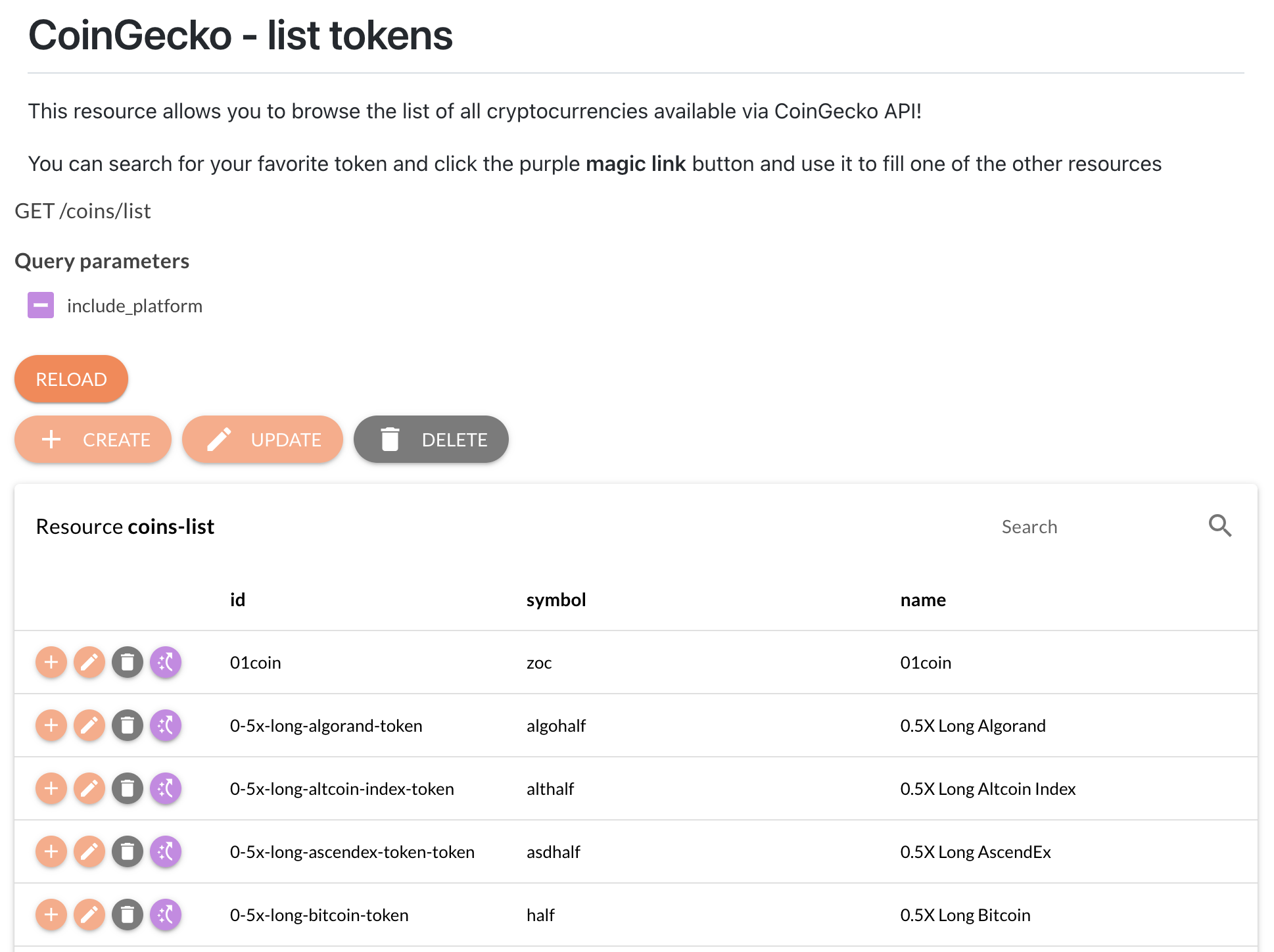Sort by the symbol column header
The image size is (1274, 952).
(x=556, y=600)
